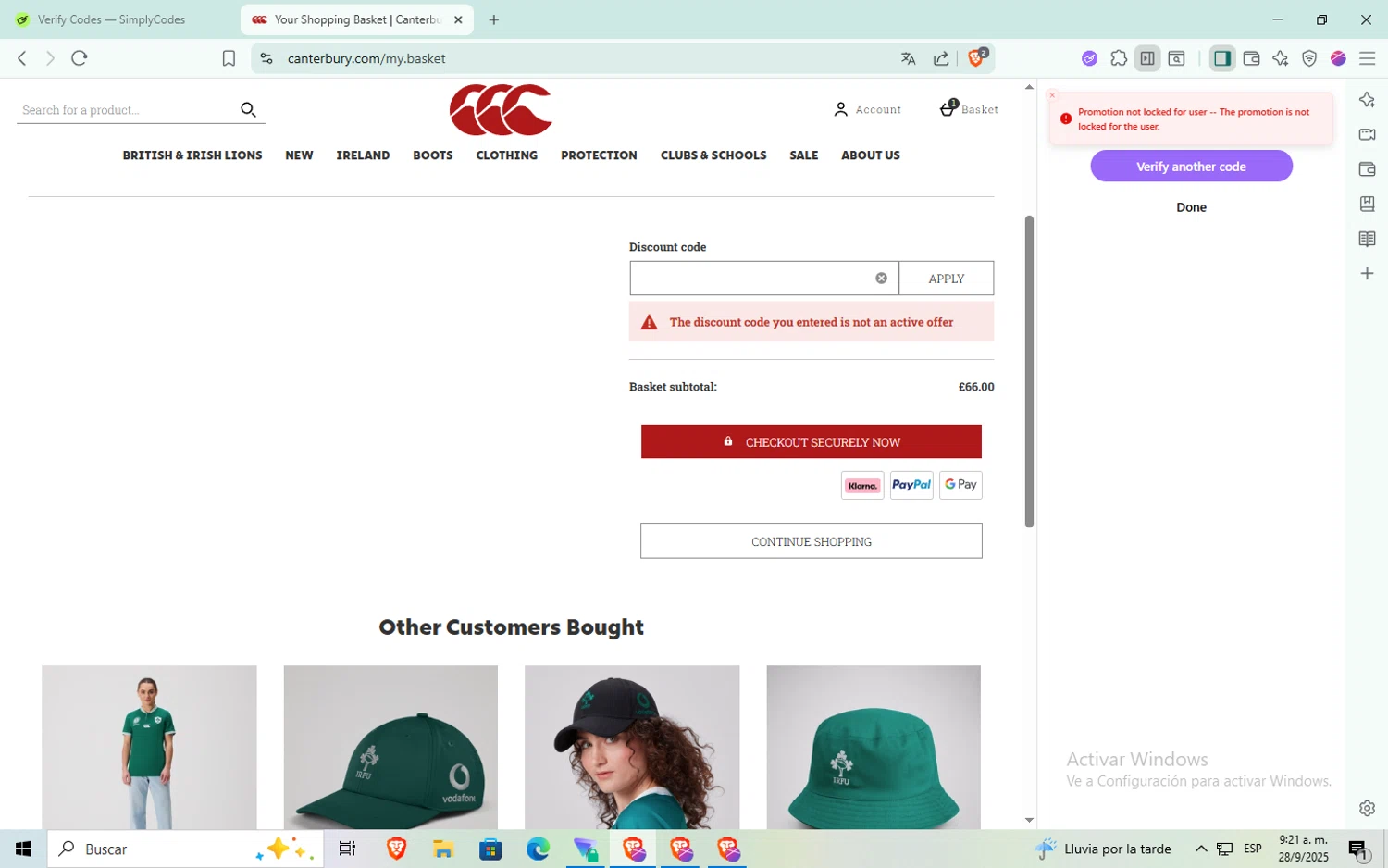Open the ABOUT US menu item
This screenshot has width=1388, height=868.
[x=871, y=155]
